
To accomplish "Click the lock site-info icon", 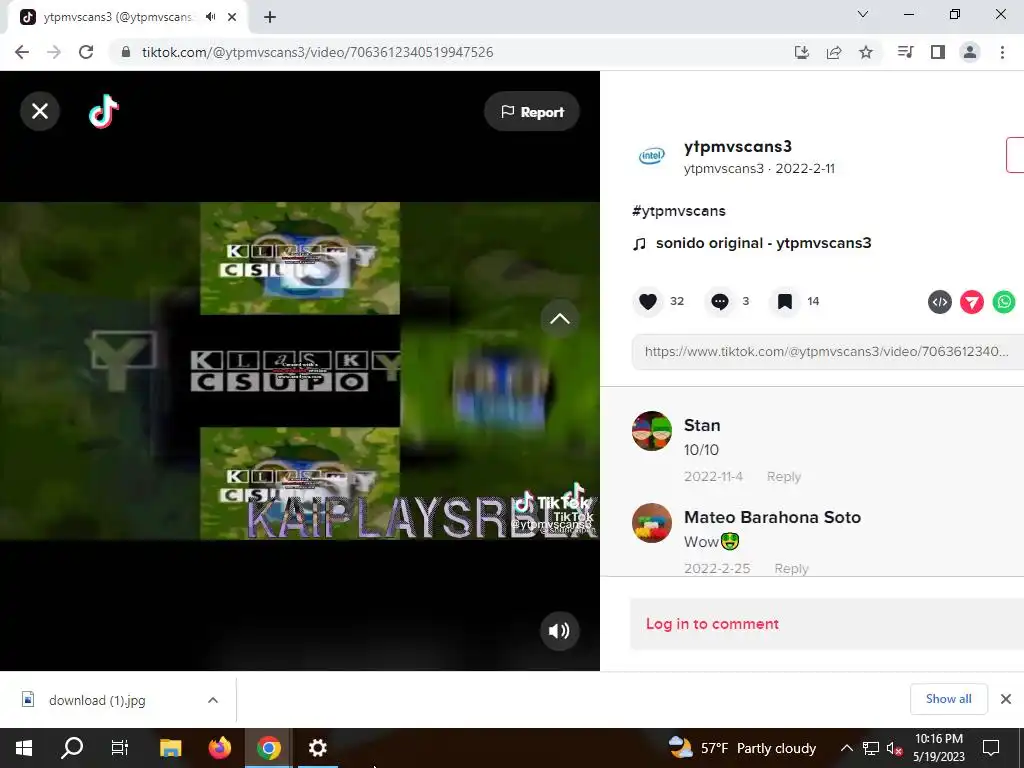I will click(126, 52).
